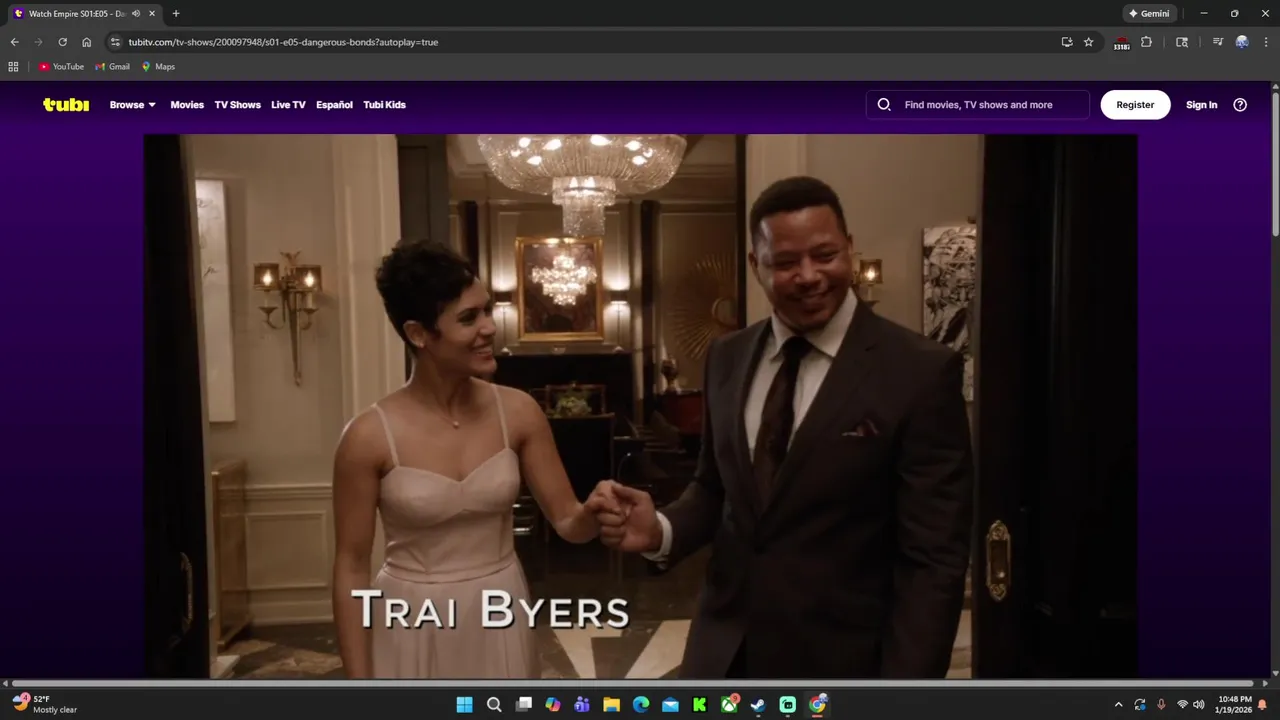Image resolution: width=1280 pixels, height=720 pixels.
Task: Install app icon in the address bar
Action: (x=1067, y=42)
